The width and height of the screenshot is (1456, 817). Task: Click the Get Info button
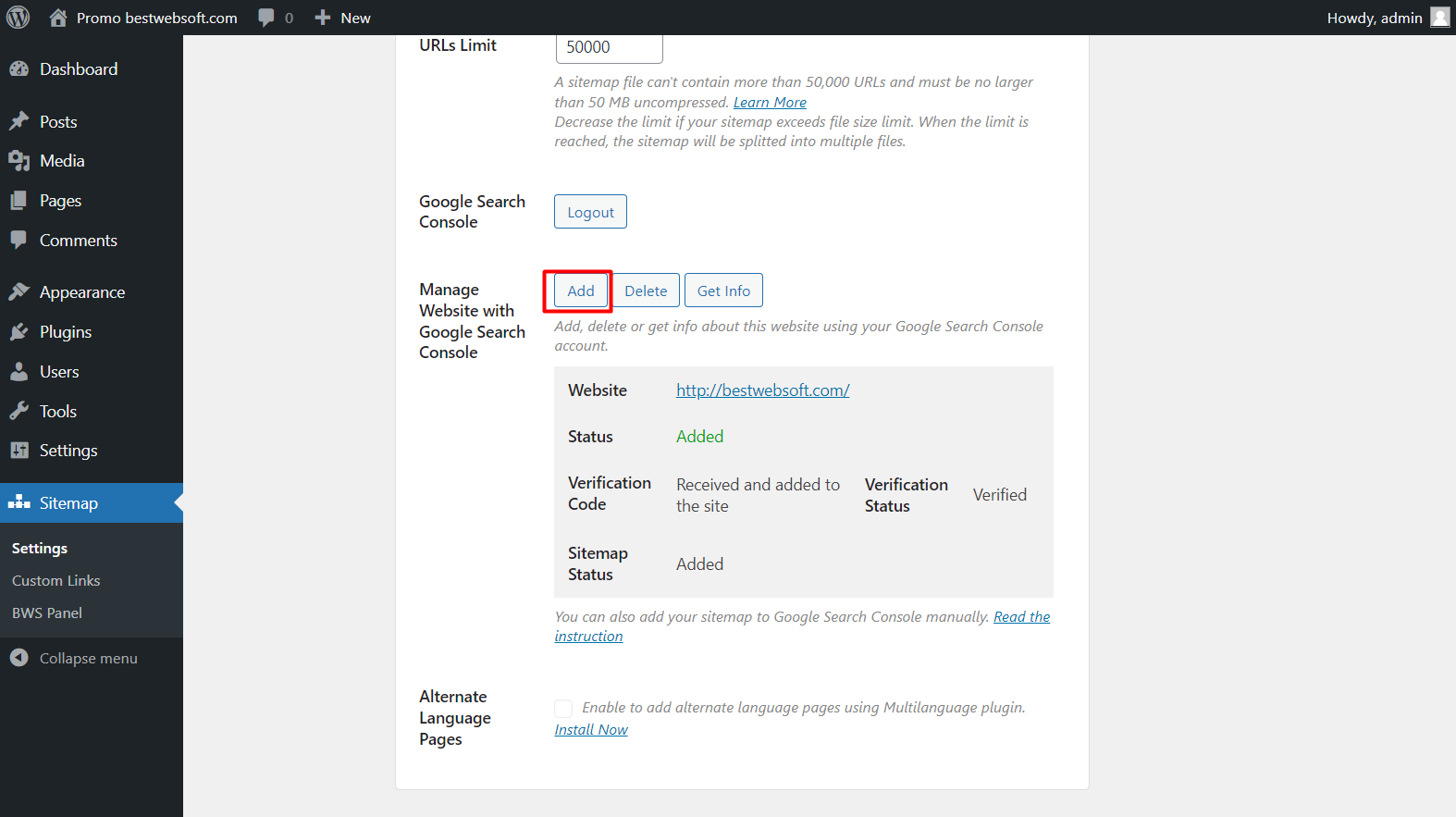723,291
